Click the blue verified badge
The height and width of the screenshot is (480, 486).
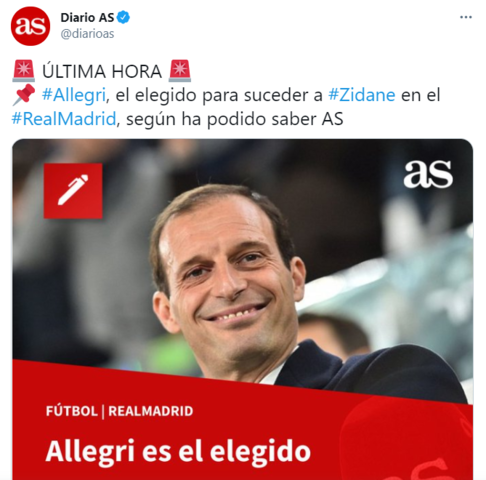coord(123,17)
